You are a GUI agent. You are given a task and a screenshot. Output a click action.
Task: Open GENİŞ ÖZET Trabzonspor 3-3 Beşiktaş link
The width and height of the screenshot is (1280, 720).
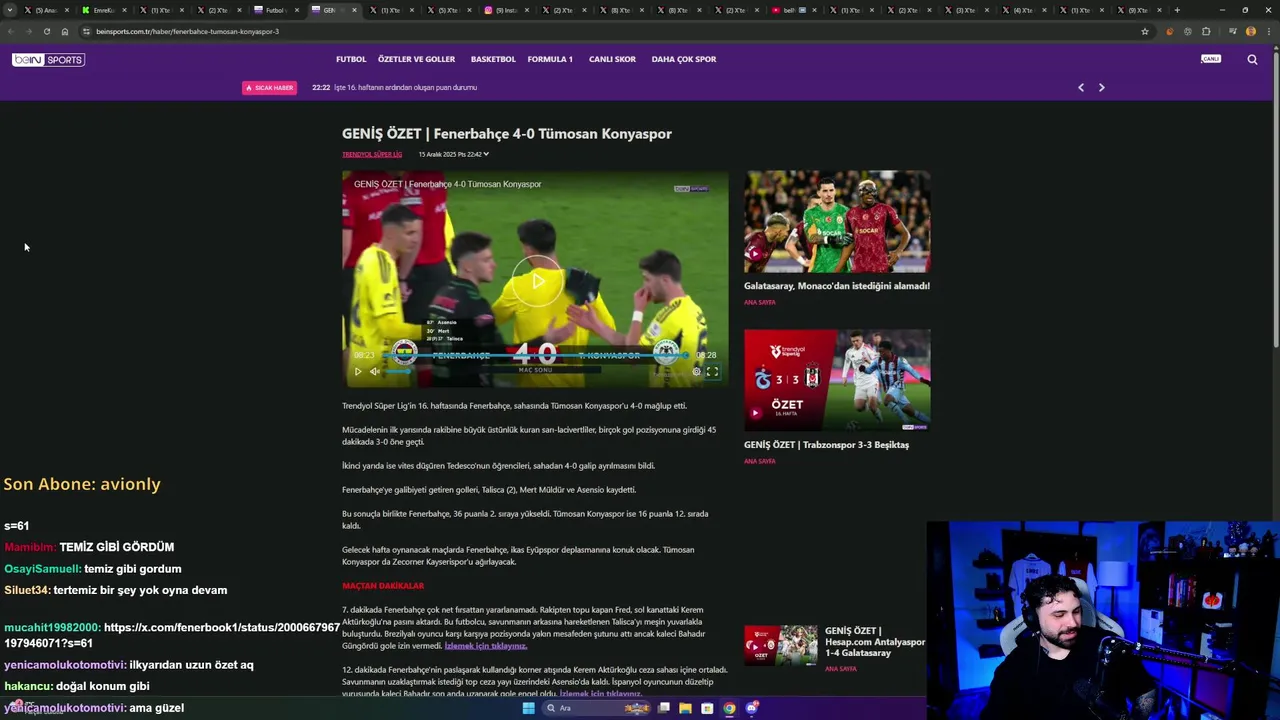[826, 445]
